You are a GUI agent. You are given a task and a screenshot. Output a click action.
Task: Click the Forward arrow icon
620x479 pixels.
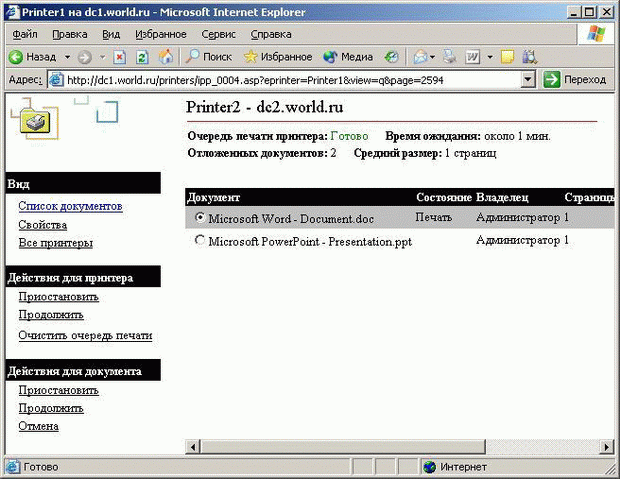pos(84,57)
